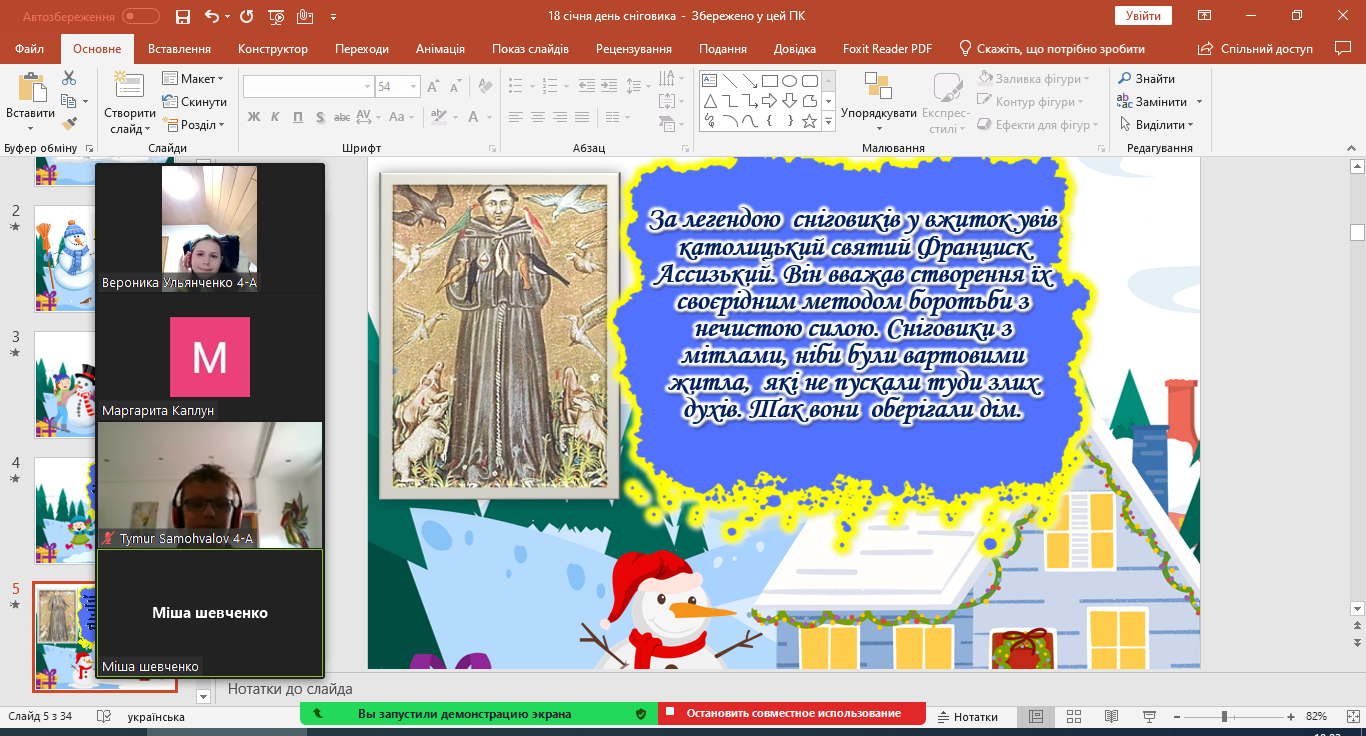Select the rectangle shape in the shapes gallery
The height and width of the screenshot is (736, 1366).
pos(769,81)
